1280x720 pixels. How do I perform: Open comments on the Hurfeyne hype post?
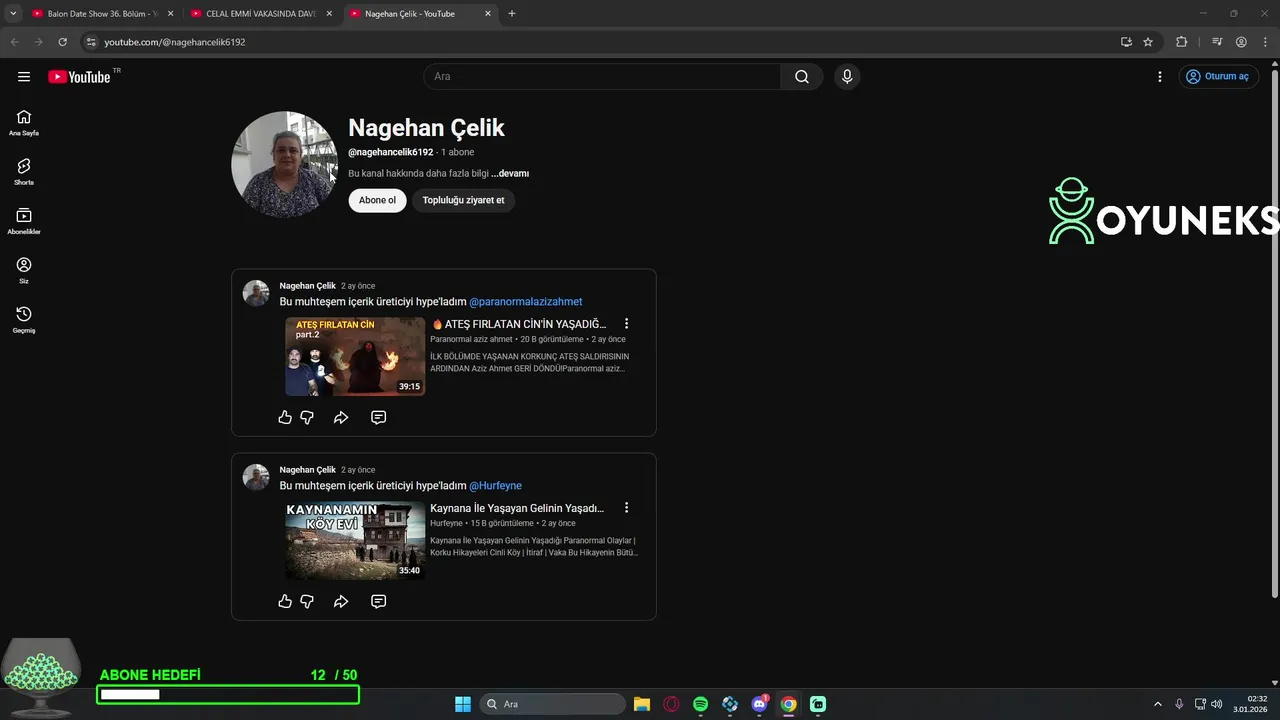[378, 601]
